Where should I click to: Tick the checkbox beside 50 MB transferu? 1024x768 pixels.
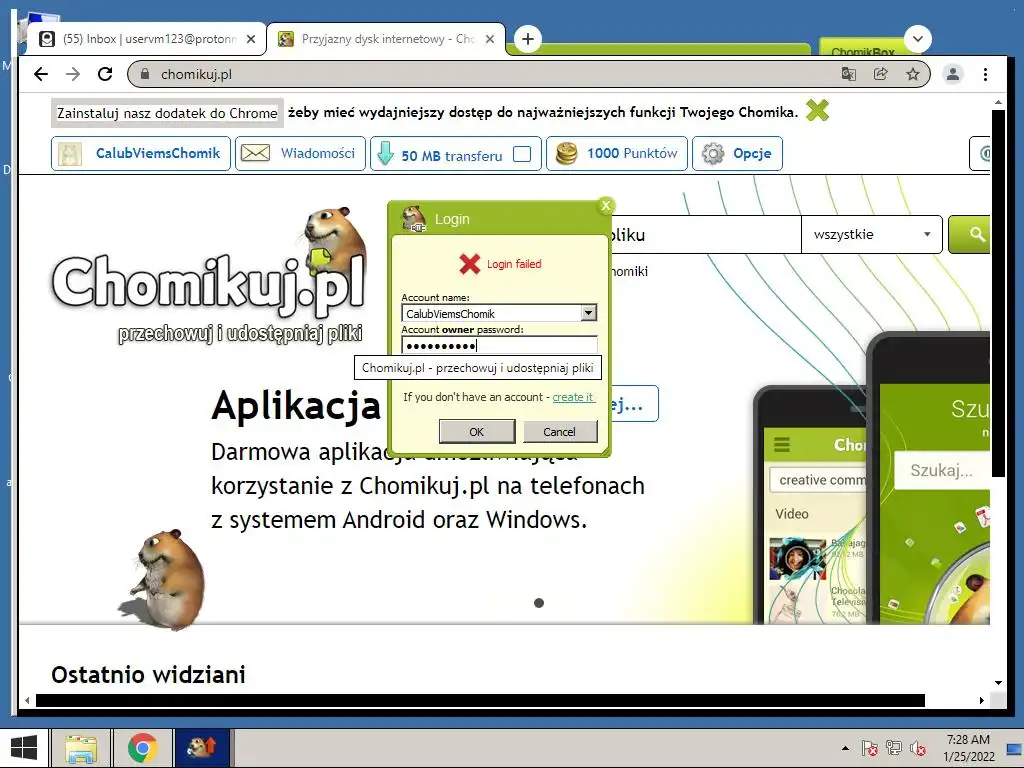click(522, 154)
